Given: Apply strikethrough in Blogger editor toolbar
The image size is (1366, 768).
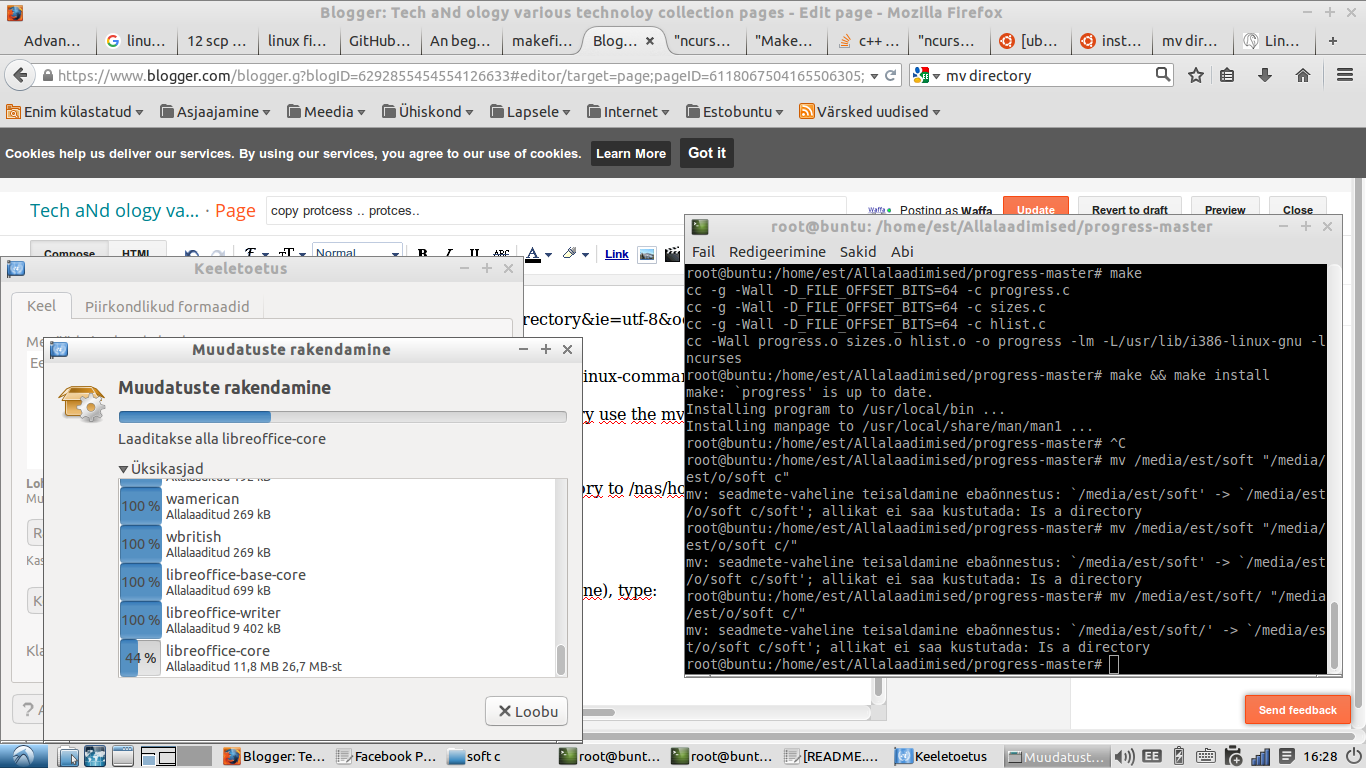Looking at the screenshot, I should pos(501,254).
